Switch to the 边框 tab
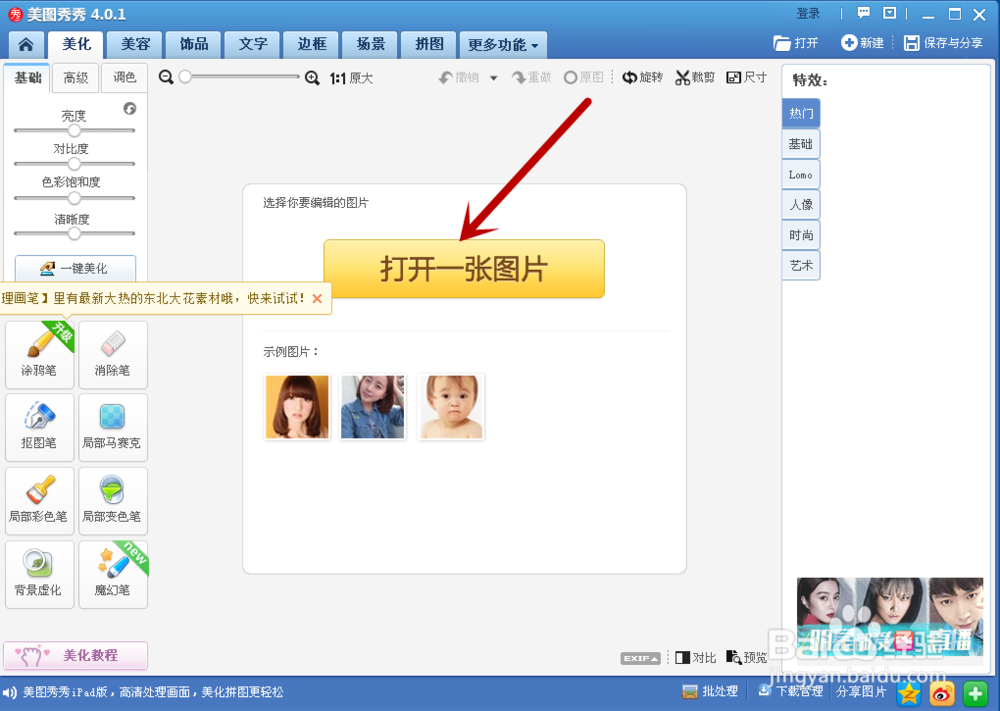This screenshot has height=711, width=1000. (311, 44)
